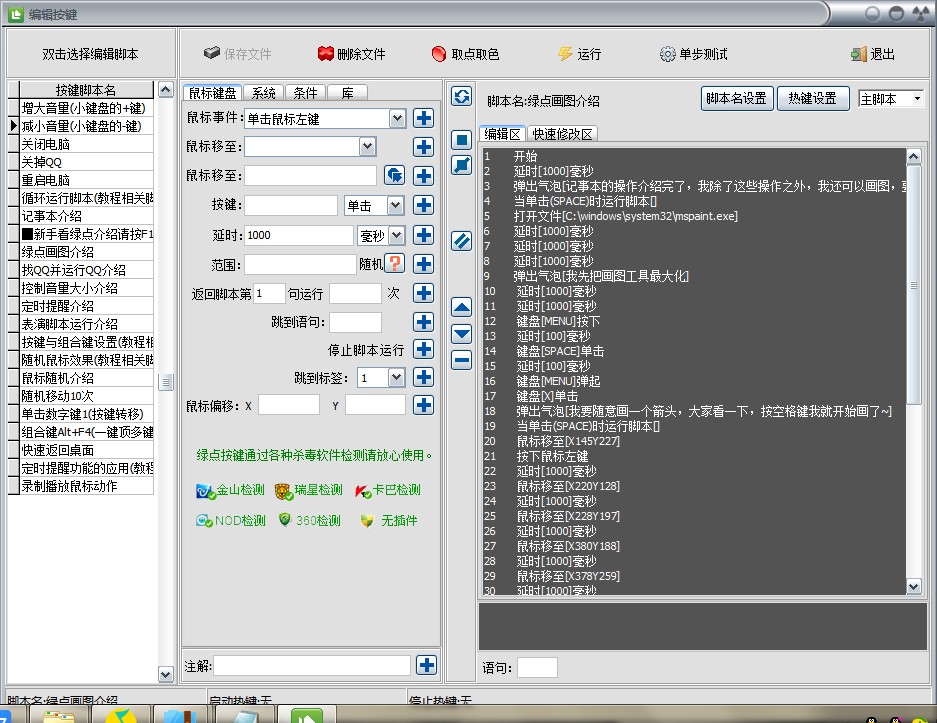Click the 延时 input field

point(298,235)
